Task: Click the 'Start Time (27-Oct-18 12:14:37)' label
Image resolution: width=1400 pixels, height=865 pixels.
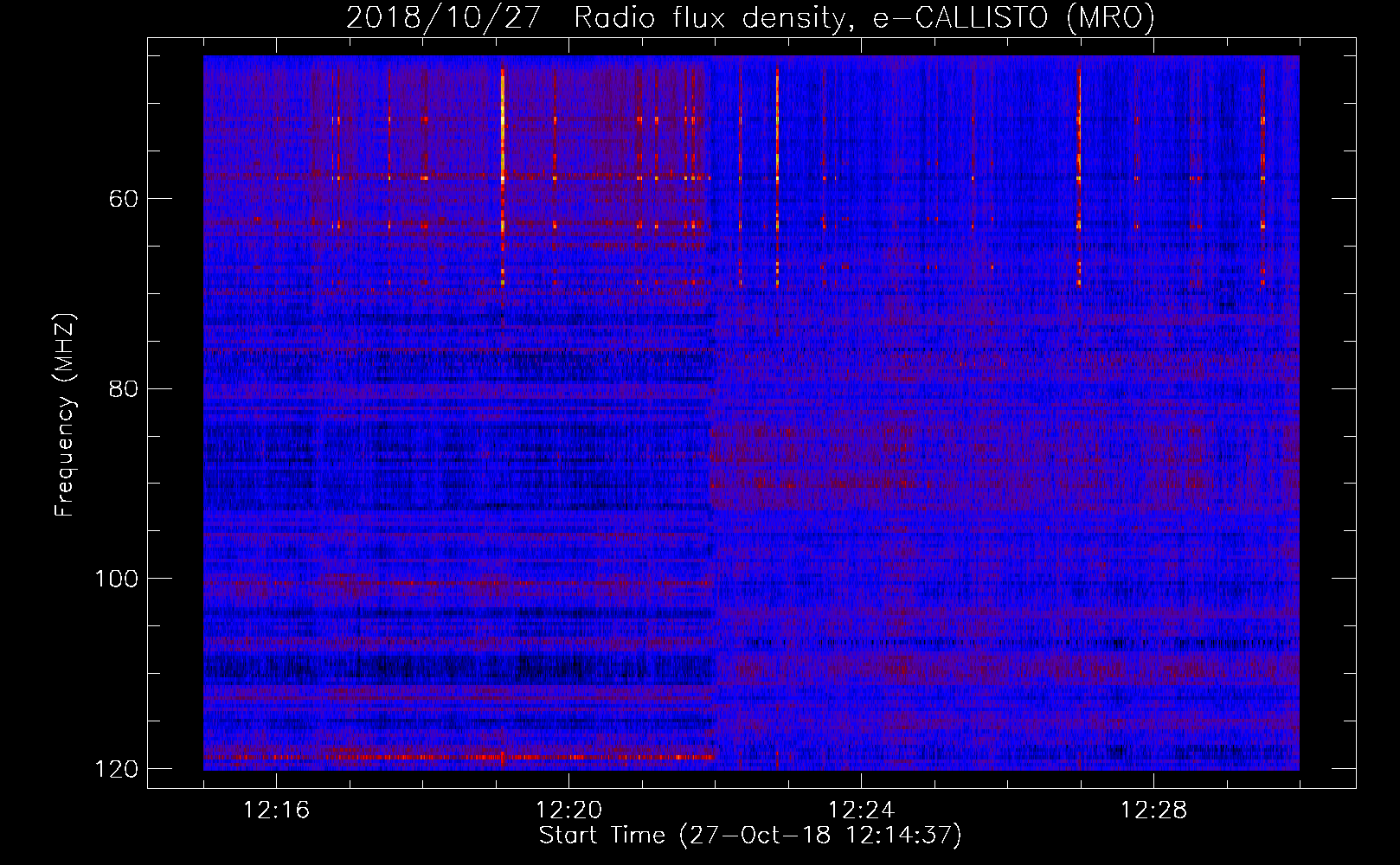Action: 750,836
